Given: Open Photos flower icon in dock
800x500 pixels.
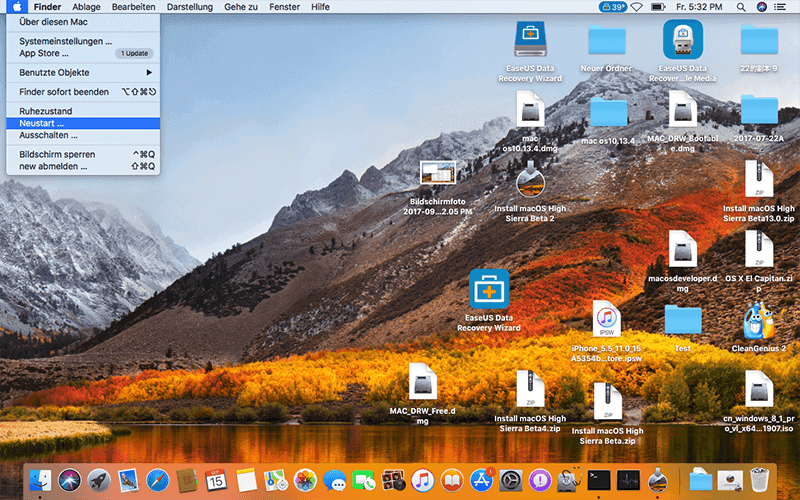Looking at the screenshot, I should coord(305,480).
